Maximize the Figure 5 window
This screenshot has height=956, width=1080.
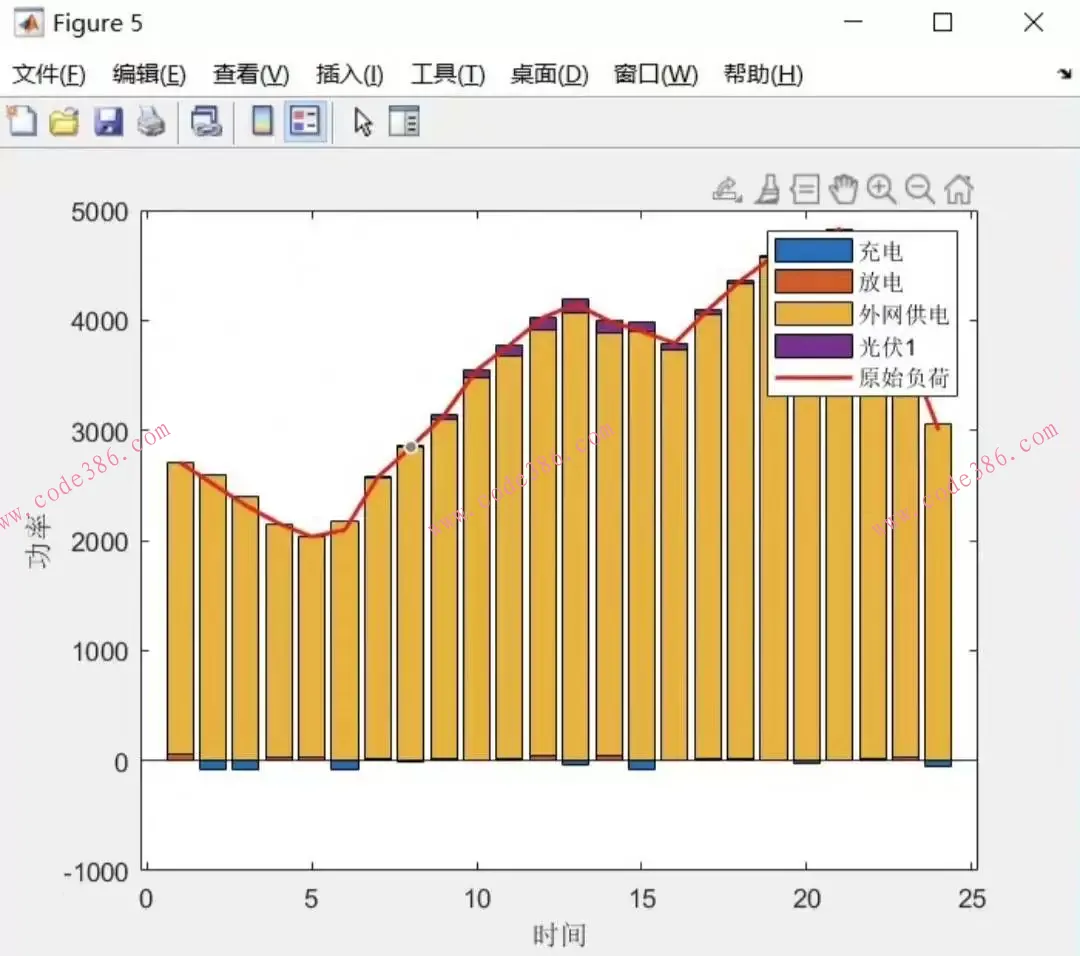[x=943, y=23]
